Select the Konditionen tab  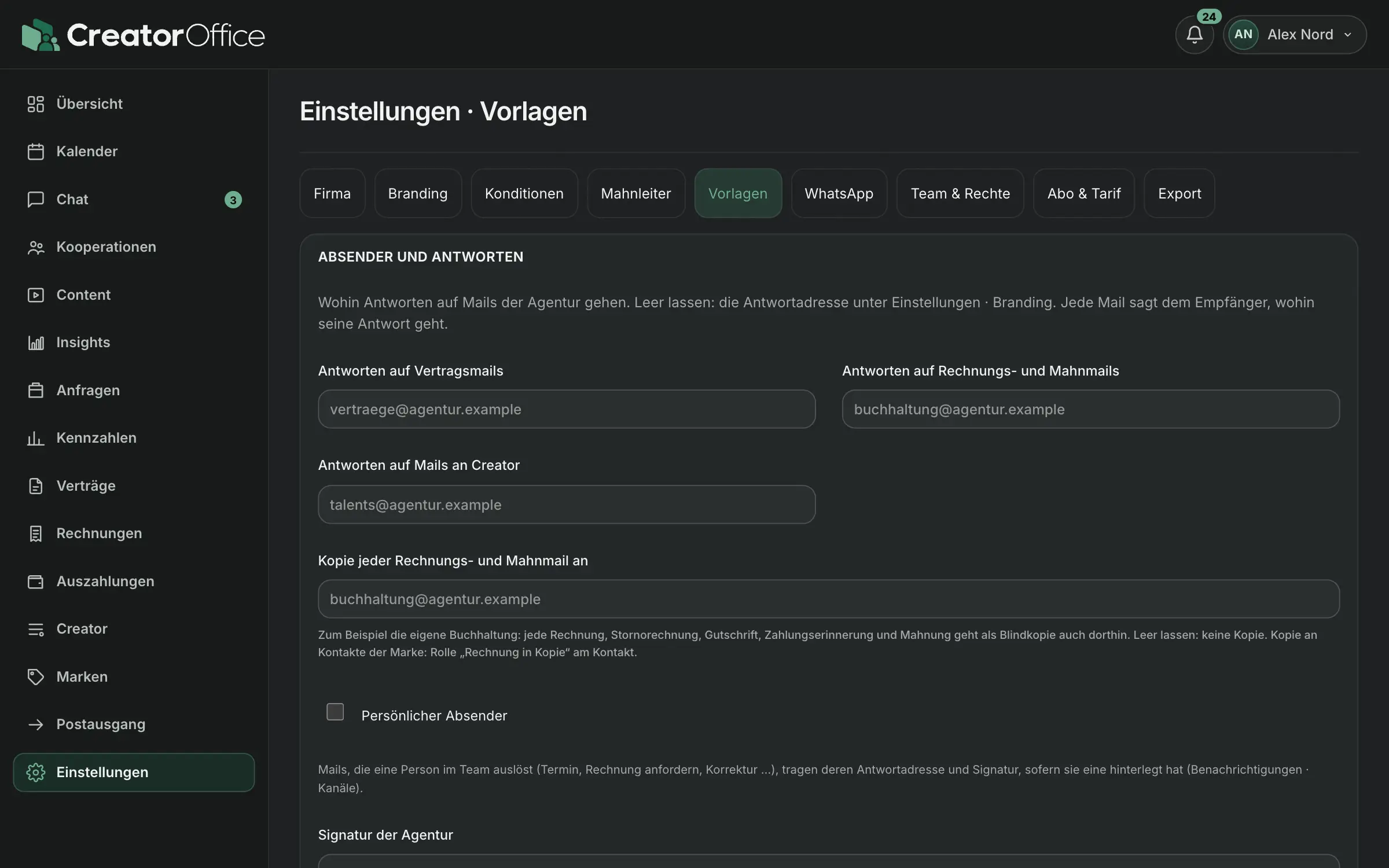click(x=524, y=193)
